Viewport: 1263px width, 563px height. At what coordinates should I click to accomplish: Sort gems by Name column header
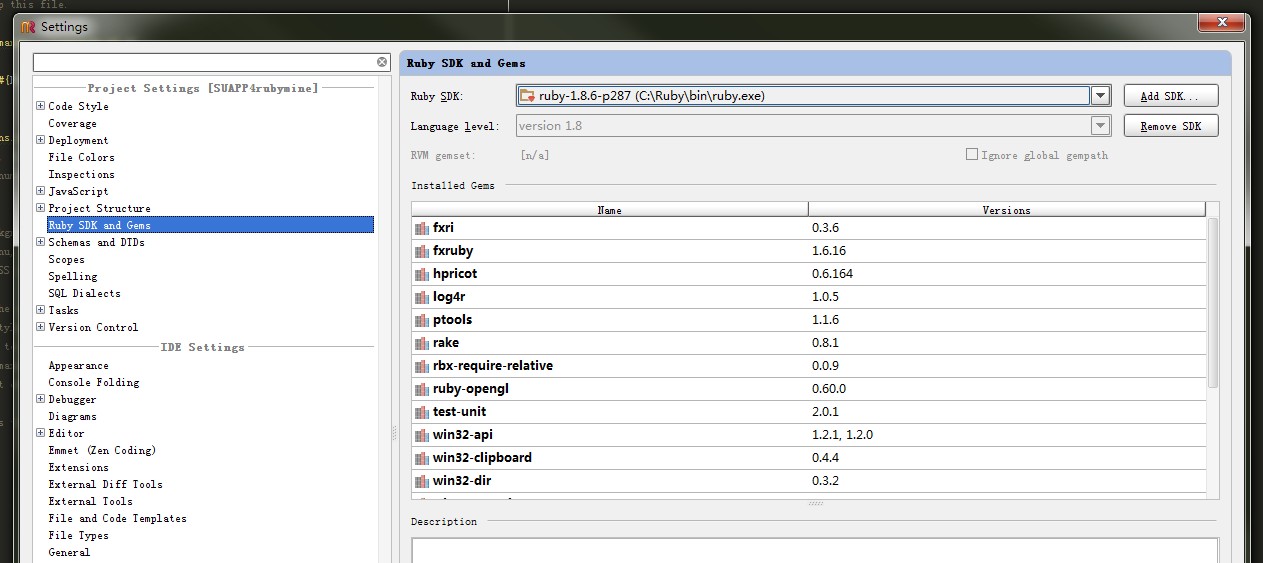610,210
